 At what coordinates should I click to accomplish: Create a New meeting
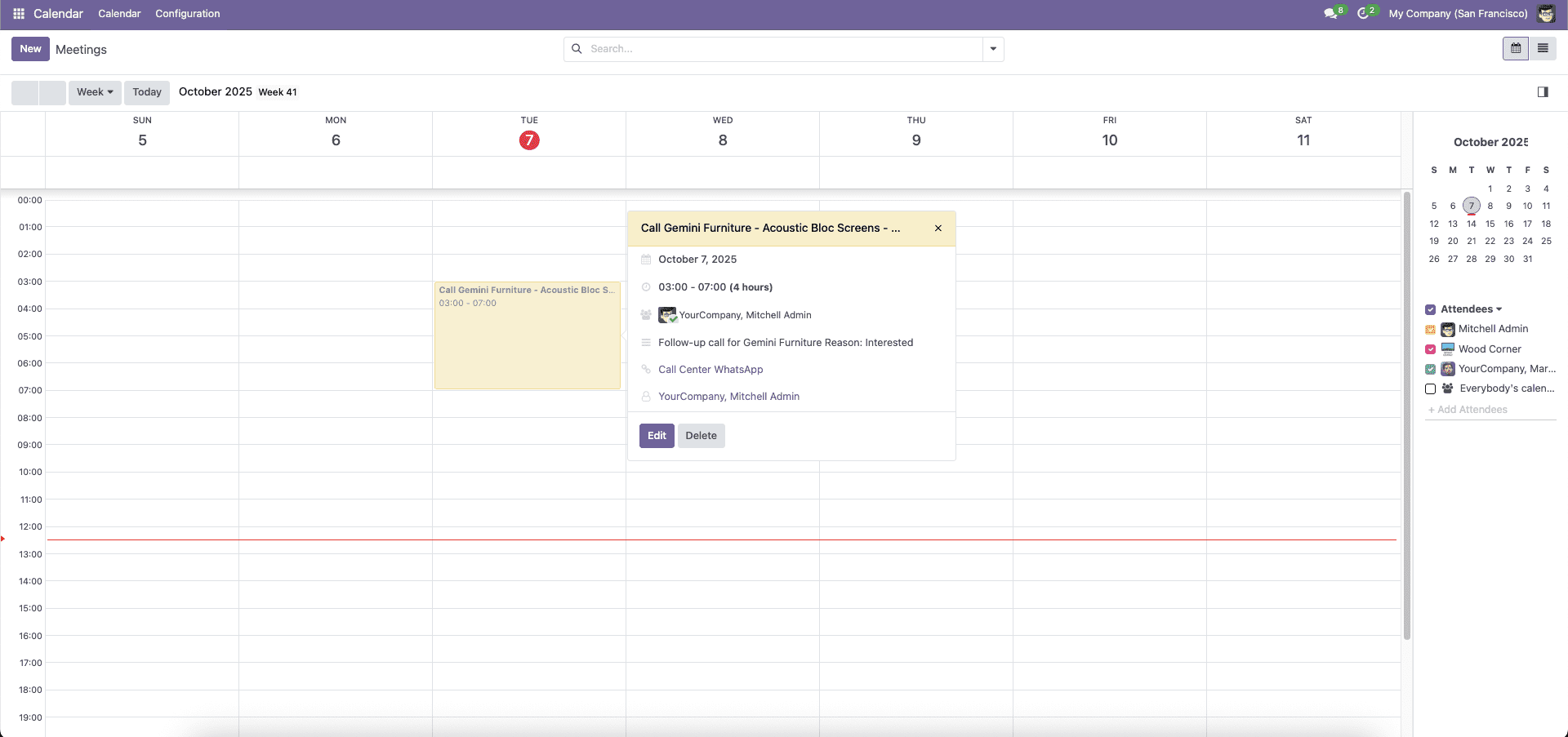[30, 49]
